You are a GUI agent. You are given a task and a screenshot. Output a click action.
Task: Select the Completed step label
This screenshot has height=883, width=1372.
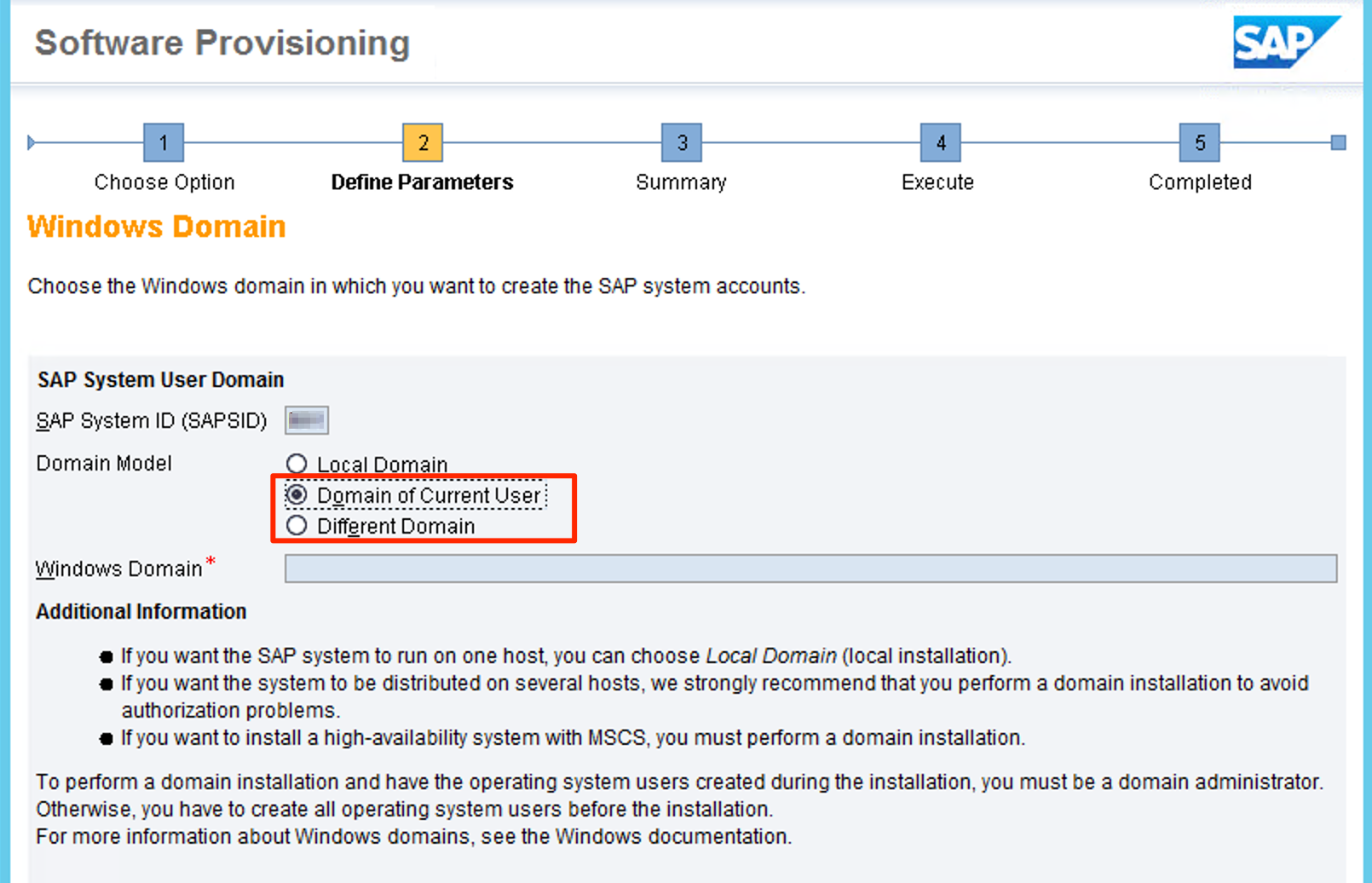pyautogui.click(x=1200, y=182)
